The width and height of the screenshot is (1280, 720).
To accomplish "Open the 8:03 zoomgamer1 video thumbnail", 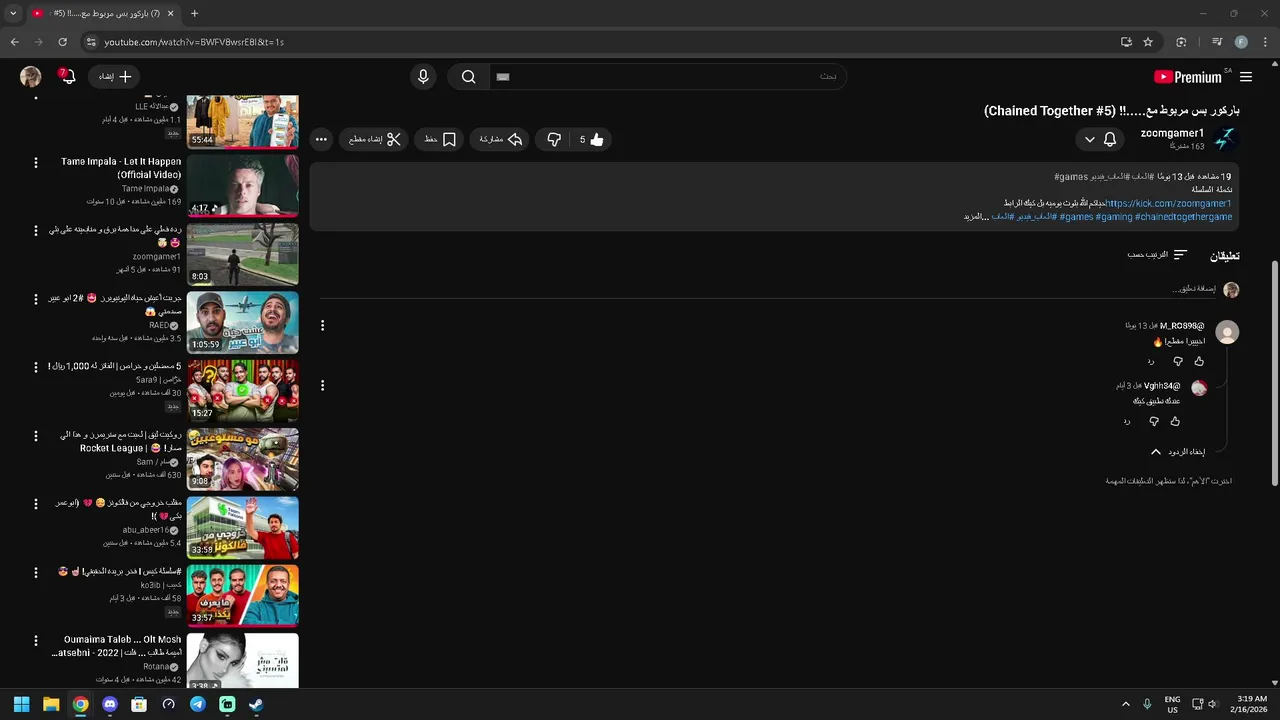I will click(242, 254).
